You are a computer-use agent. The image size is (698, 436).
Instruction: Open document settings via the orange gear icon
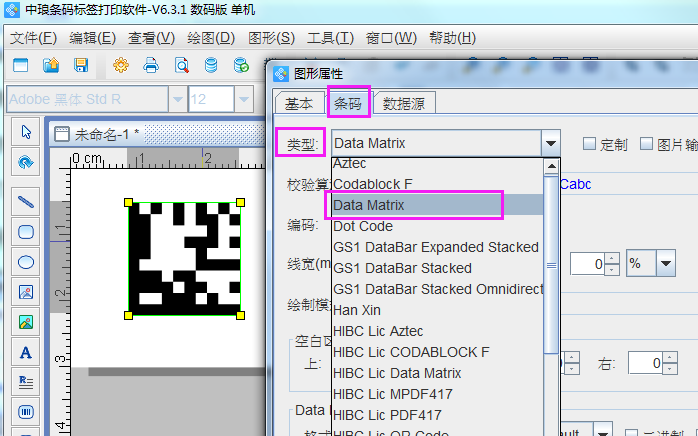click(121, 65)
